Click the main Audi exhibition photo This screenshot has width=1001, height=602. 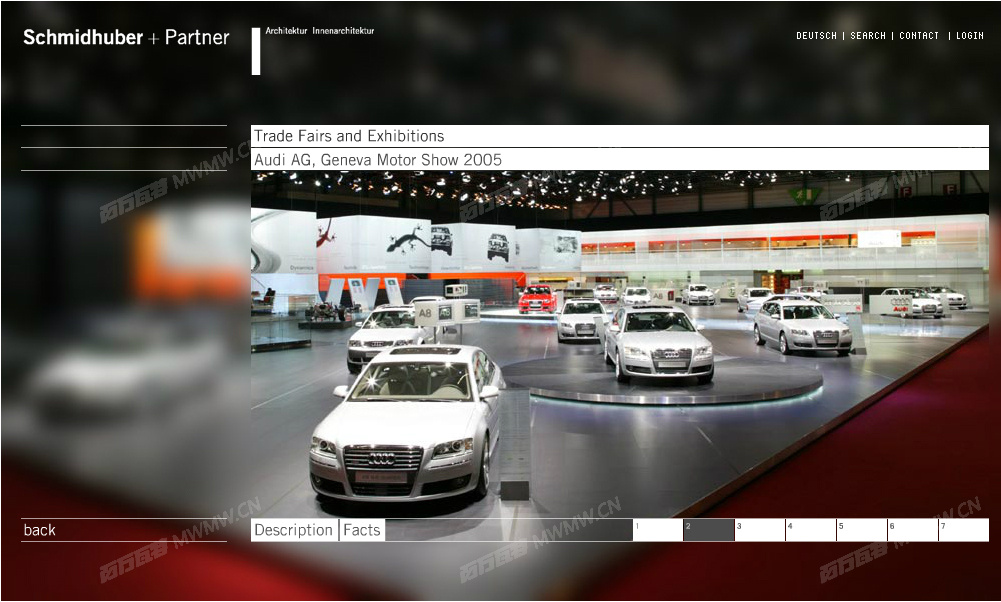[x=619, y=344]
